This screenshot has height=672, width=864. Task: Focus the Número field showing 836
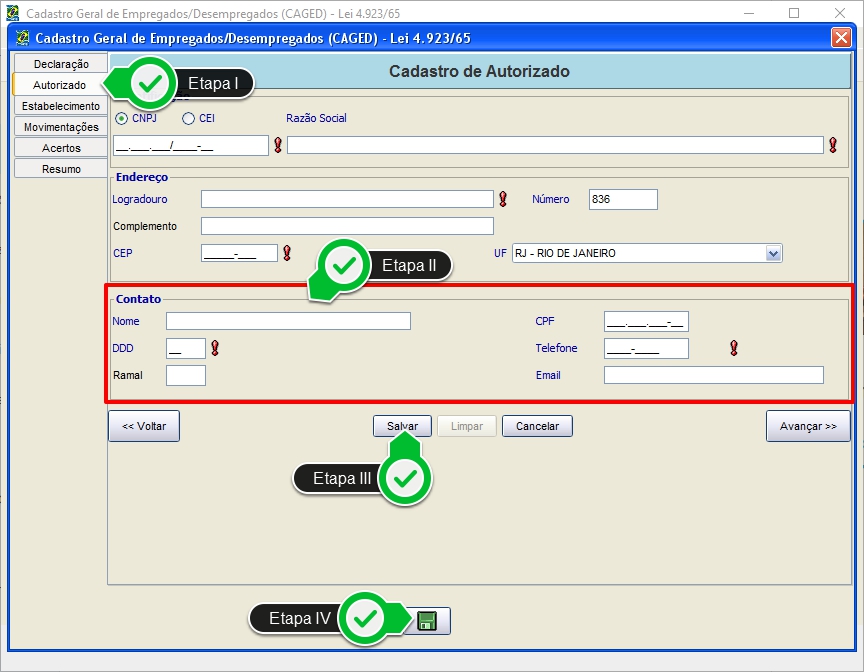[623, 199]
